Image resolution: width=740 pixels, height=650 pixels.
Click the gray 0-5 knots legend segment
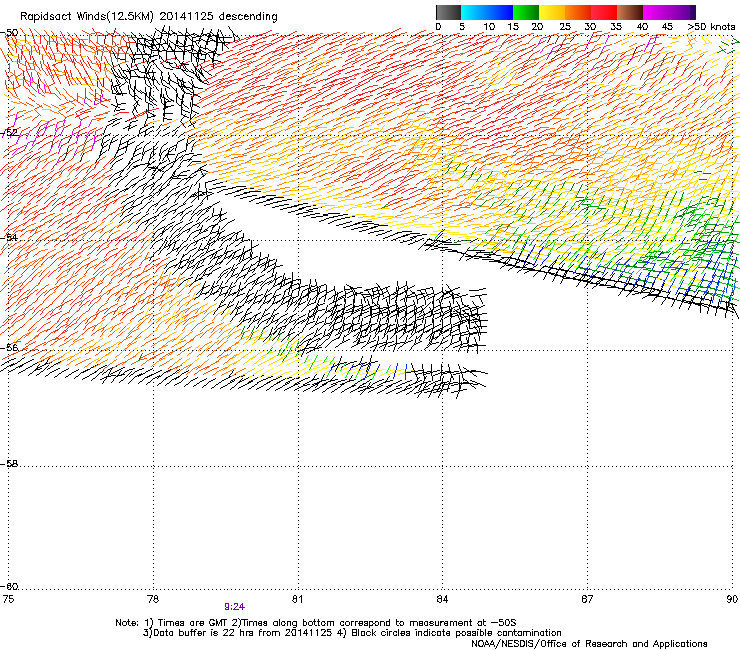coord(448,12)
